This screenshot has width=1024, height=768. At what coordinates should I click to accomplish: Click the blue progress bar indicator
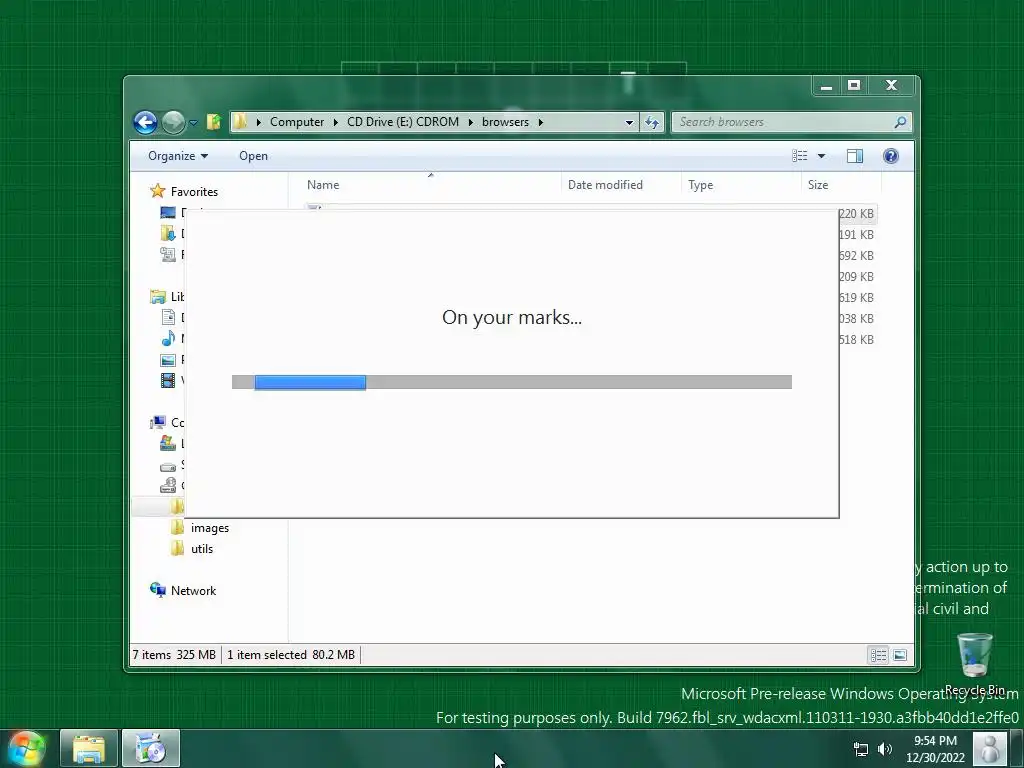[x=310, y=382]
